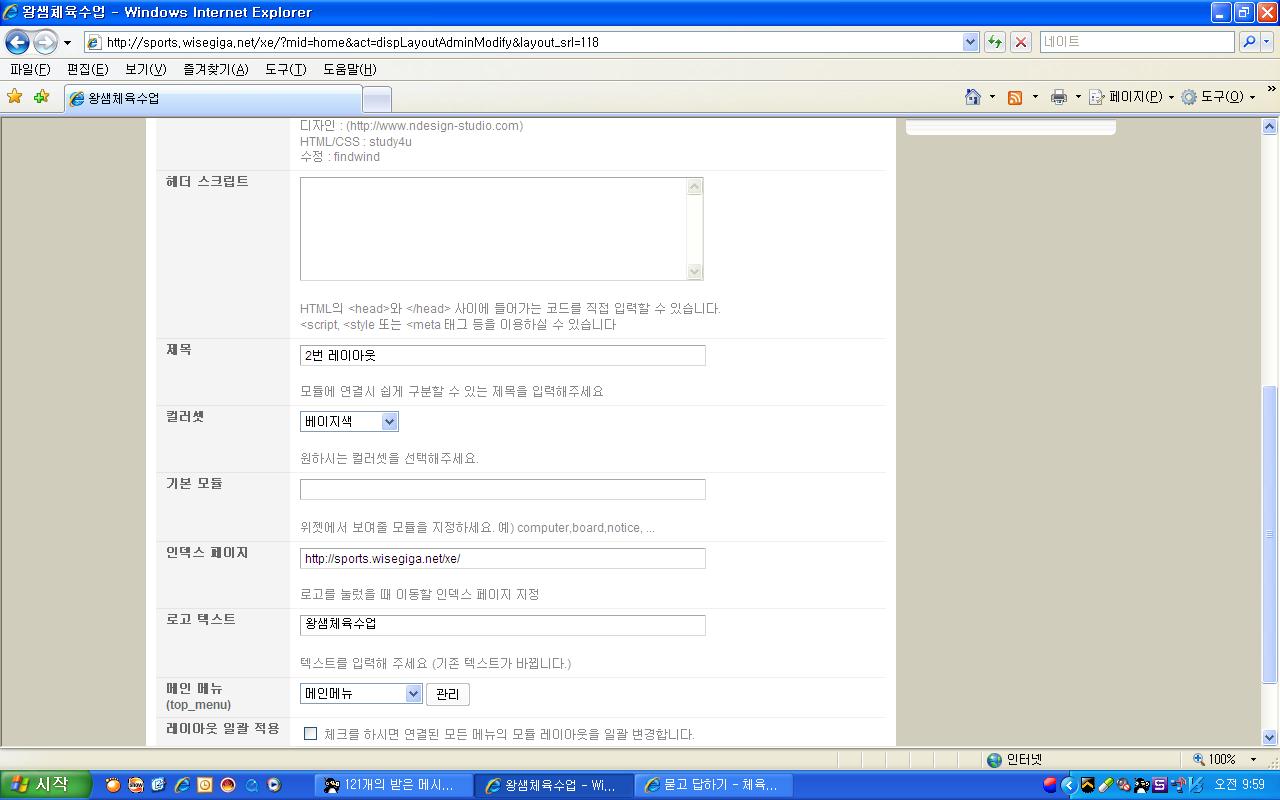This screenshot has height=800, width=1280.
Task: Toggle the 레이아웃 일괄 적용 checkbox
Action: click(310, 733)
